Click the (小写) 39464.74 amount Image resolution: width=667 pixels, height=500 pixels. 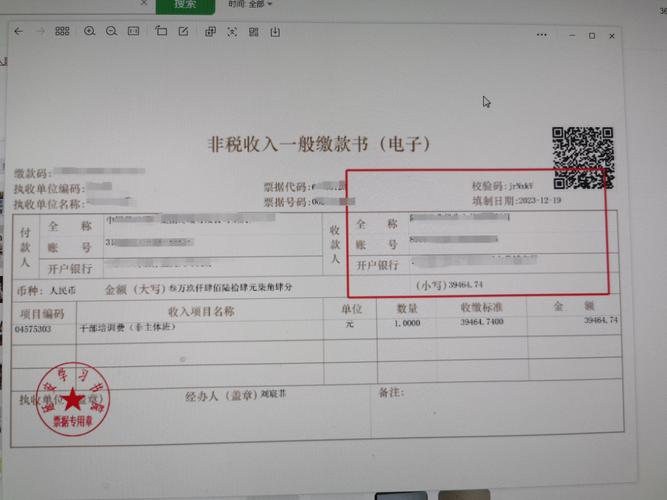point(449,285)
